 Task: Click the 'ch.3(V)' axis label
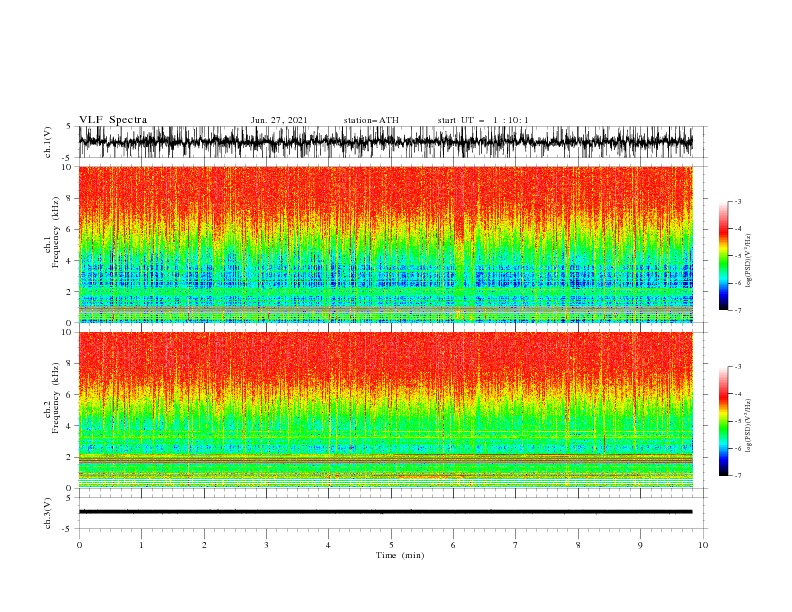(x=48, y=513)
